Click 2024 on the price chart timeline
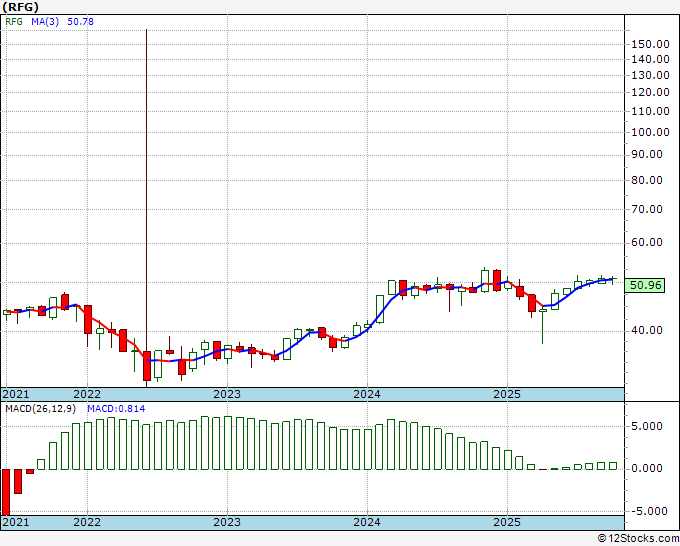680x546 pixels. (x=367, y=394)
